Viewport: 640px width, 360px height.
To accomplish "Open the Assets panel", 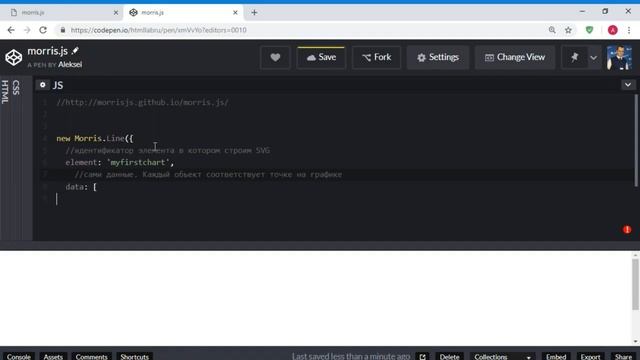I will tap(53, 356).
